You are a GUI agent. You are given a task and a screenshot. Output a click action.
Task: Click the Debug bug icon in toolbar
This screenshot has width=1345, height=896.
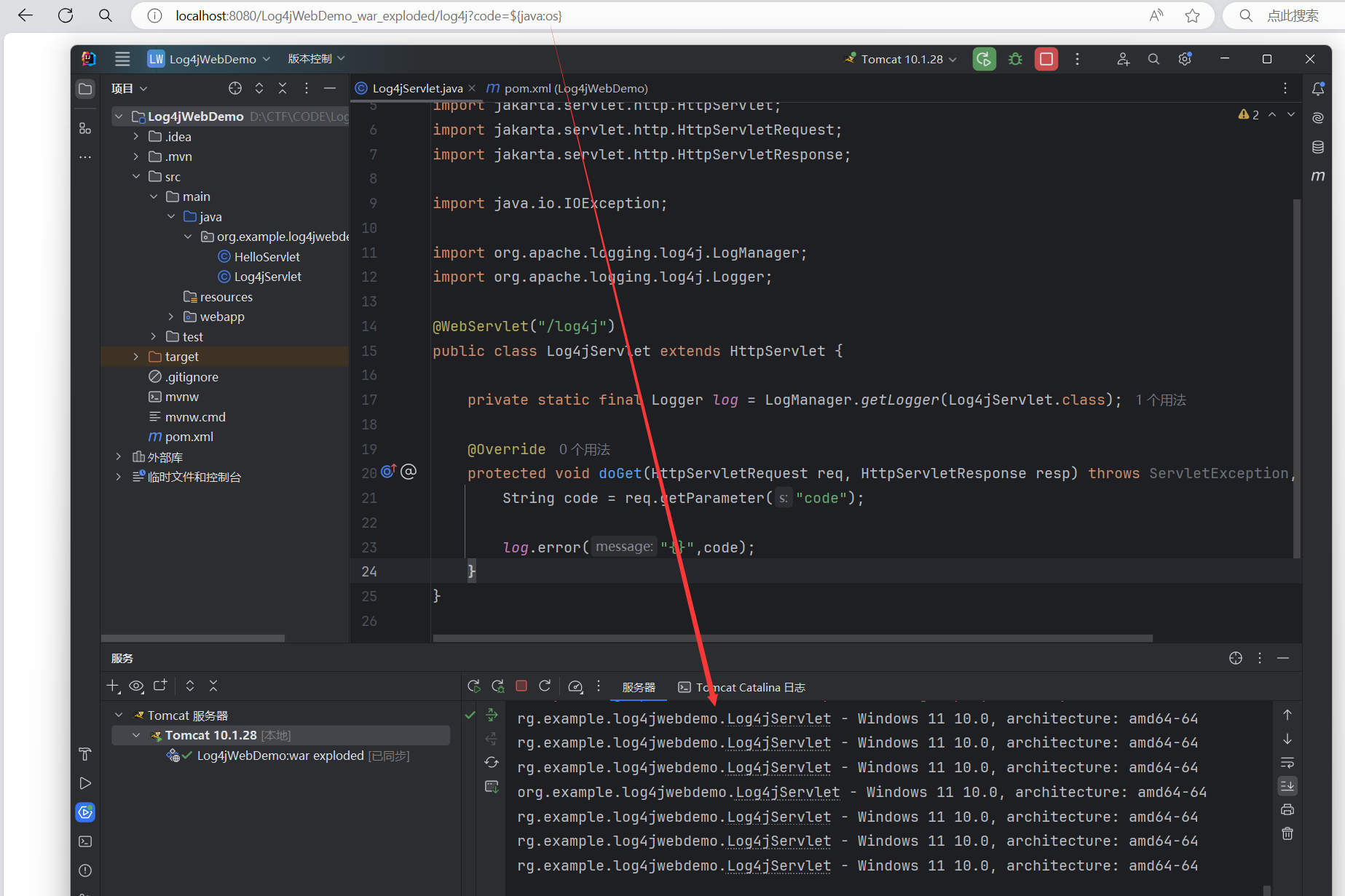coord(1015,59)
